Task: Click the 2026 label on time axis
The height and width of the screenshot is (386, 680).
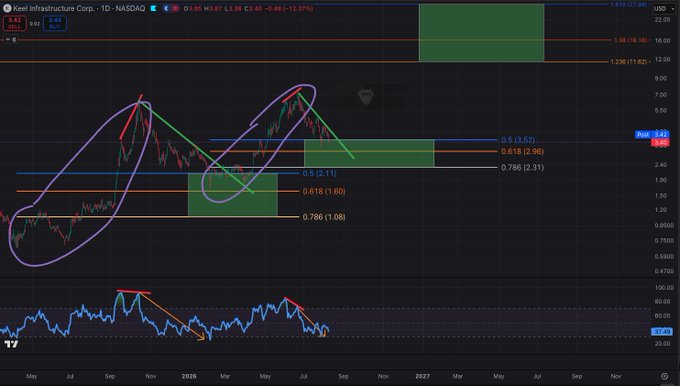Action: [x=189, y=376]
